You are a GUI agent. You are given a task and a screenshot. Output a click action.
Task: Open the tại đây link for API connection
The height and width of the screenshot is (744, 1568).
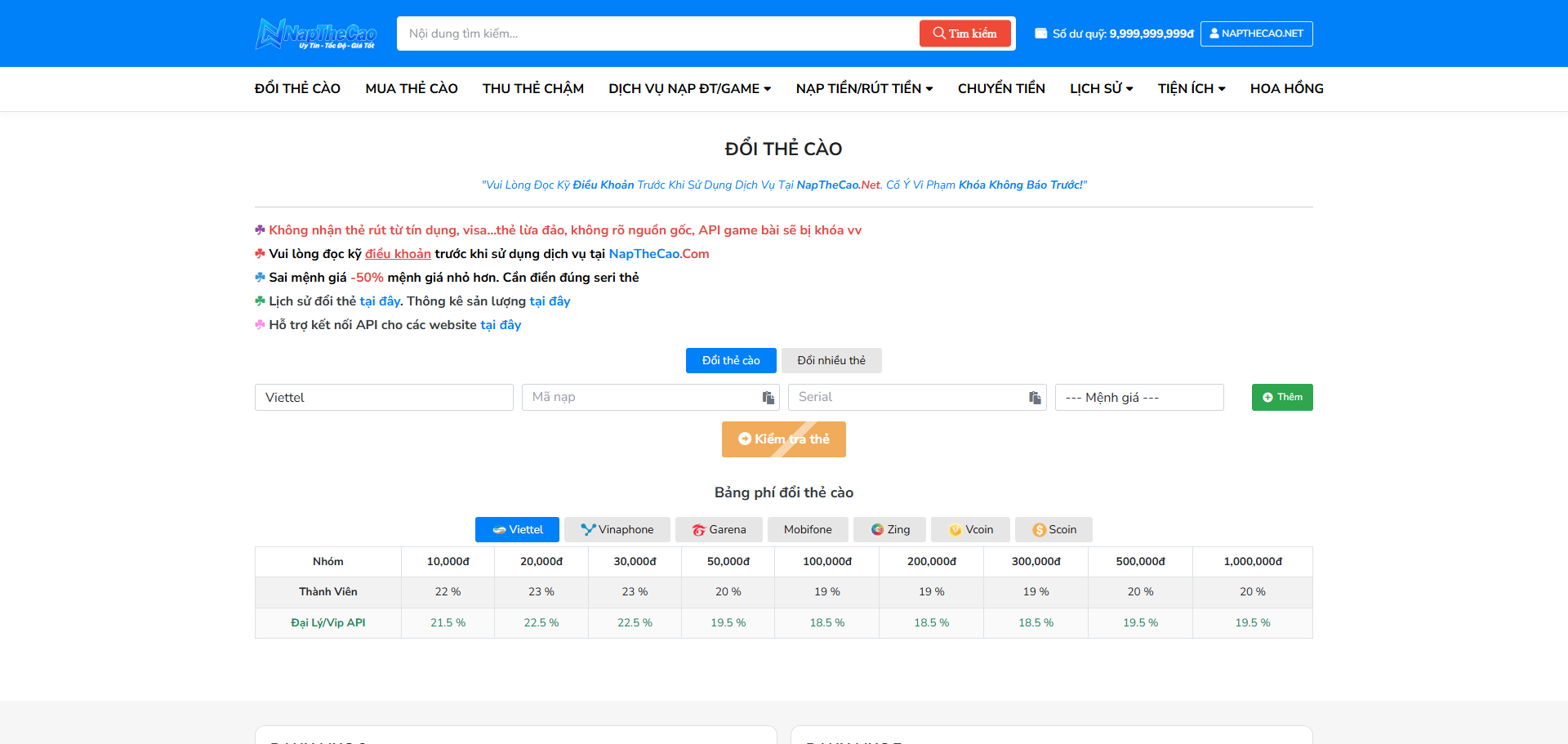click(501, 325)
